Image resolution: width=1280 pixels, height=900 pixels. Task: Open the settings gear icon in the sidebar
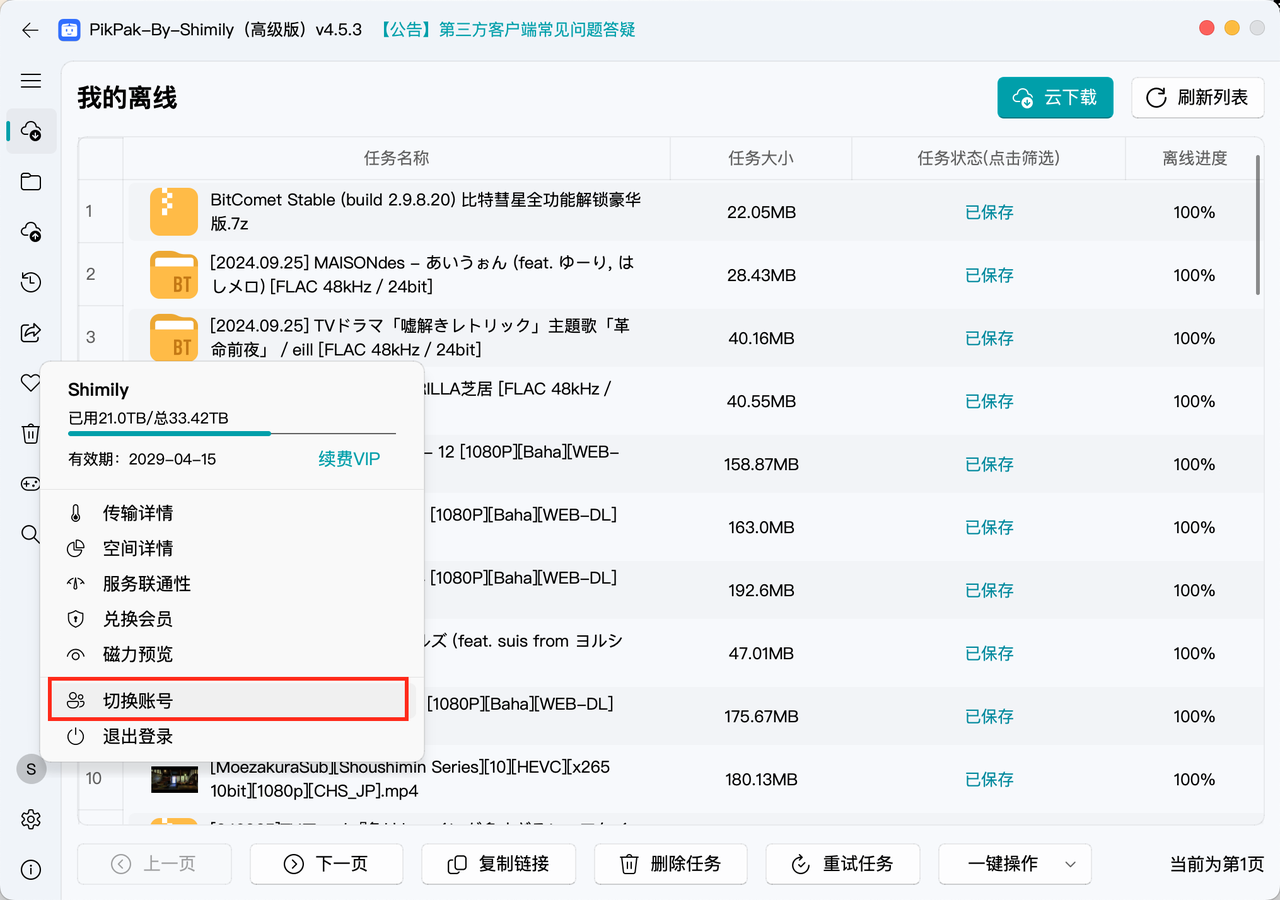[x=31, y=820]
